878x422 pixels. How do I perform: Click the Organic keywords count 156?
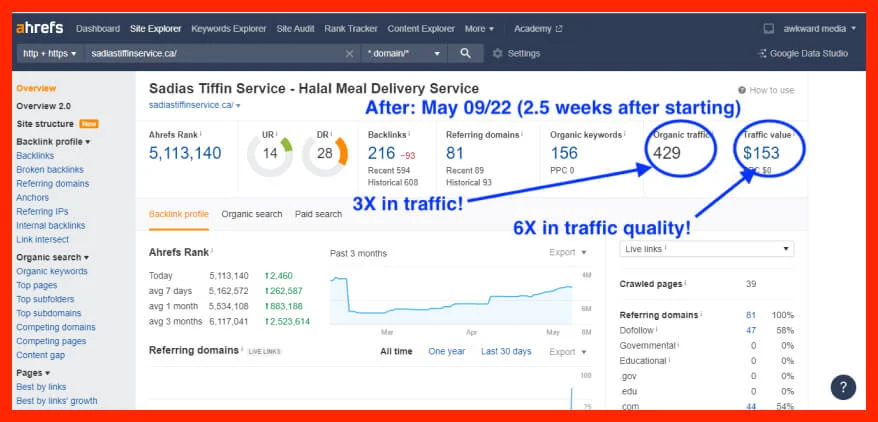point(564,153)
